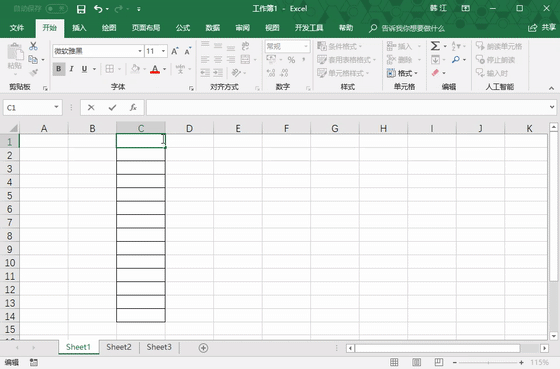The image size is (560, 369).
Task: Toggle Underline formatting
Action: [x=84, y=69]
